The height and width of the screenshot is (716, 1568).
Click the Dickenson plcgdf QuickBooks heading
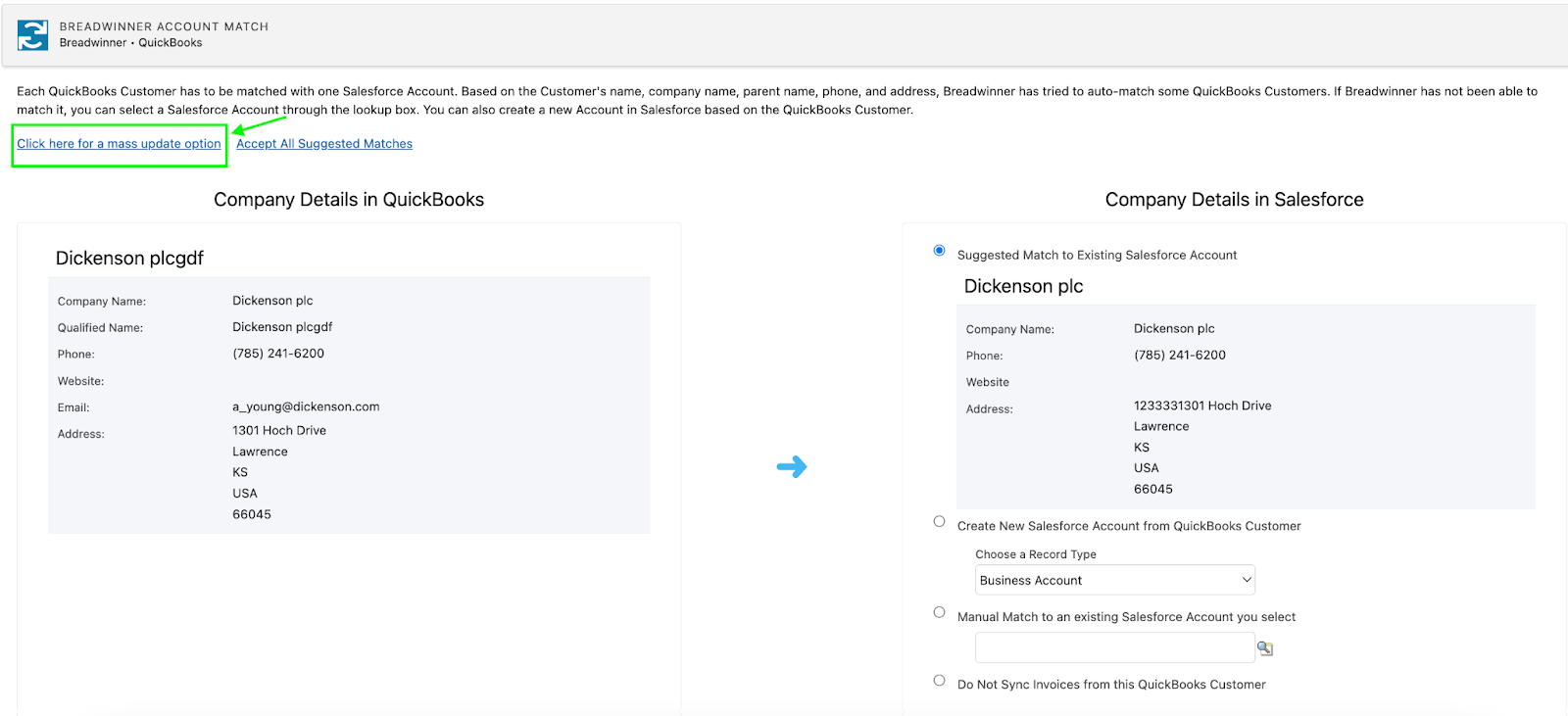[129, 259]
